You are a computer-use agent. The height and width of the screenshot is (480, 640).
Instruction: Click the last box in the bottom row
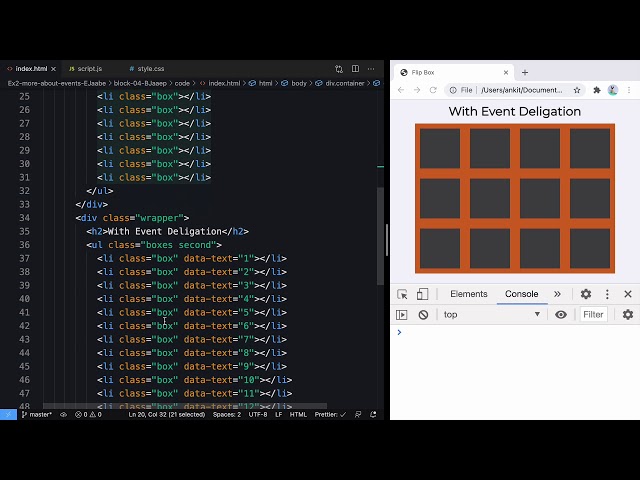tap(590, 249)
